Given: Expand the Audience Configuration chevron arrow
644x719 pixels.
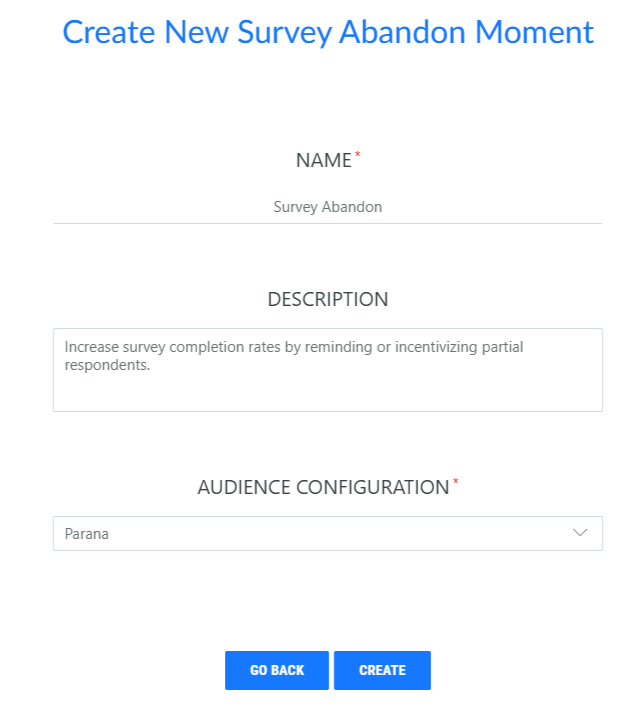Looking at the screenshot, I should (580, 533).
